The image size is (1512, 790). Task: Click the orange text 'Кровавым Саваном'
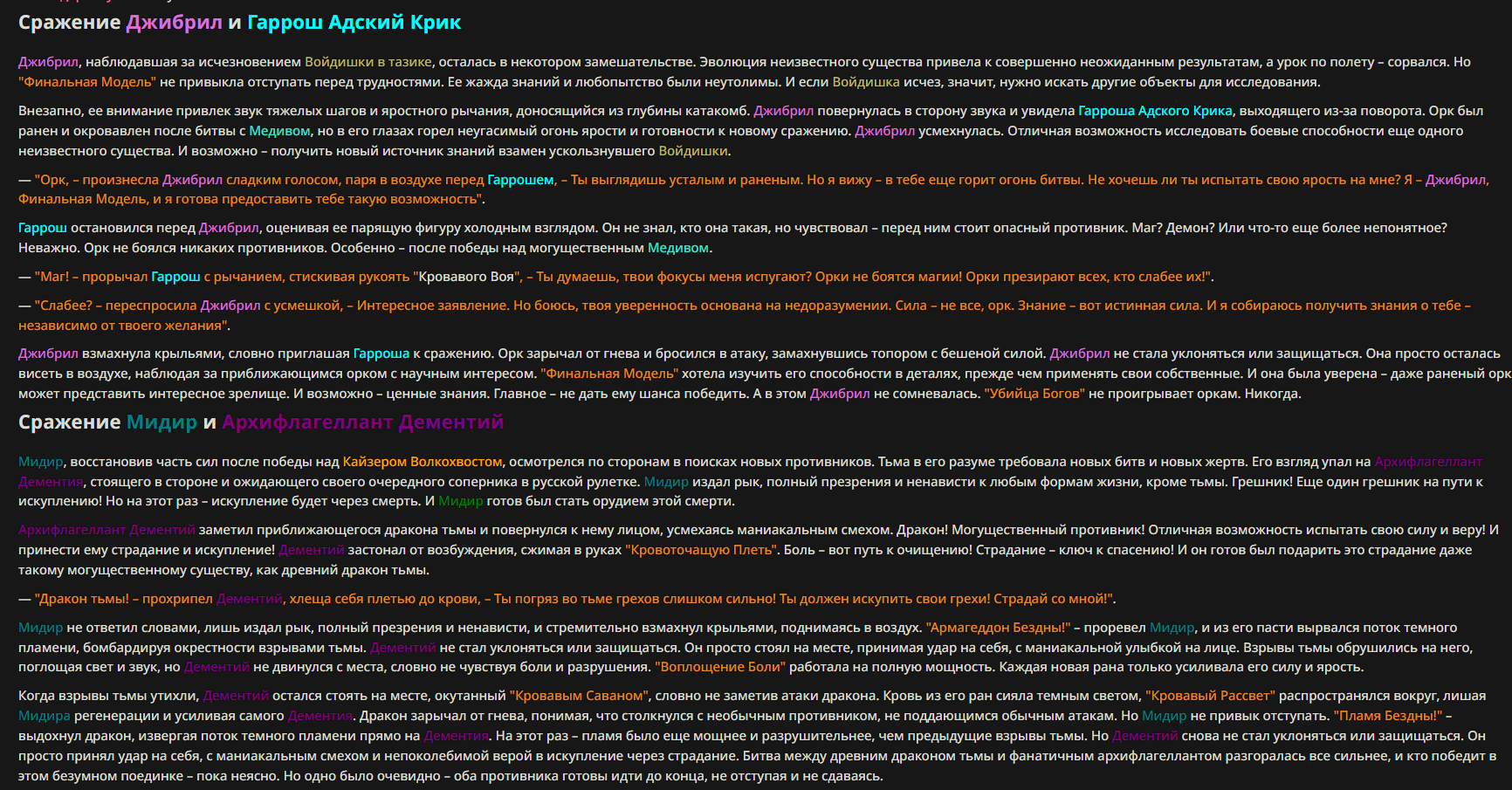point(579,696)
